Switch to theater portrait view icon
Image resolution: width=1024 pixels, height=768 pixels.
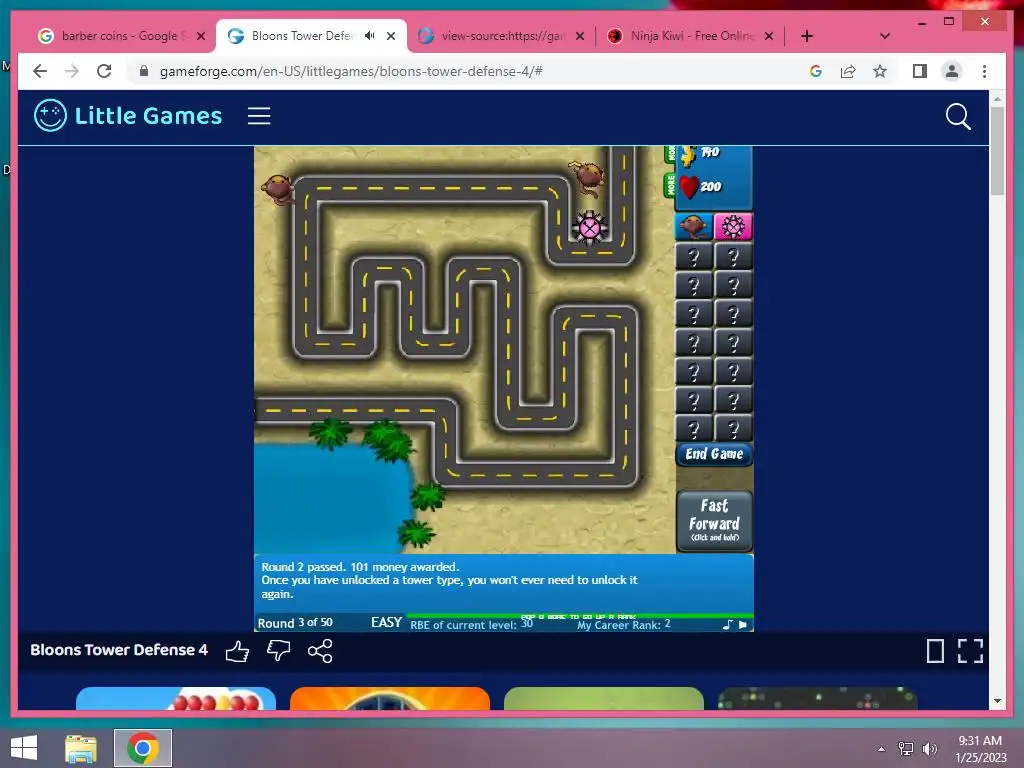click(935, 651)
